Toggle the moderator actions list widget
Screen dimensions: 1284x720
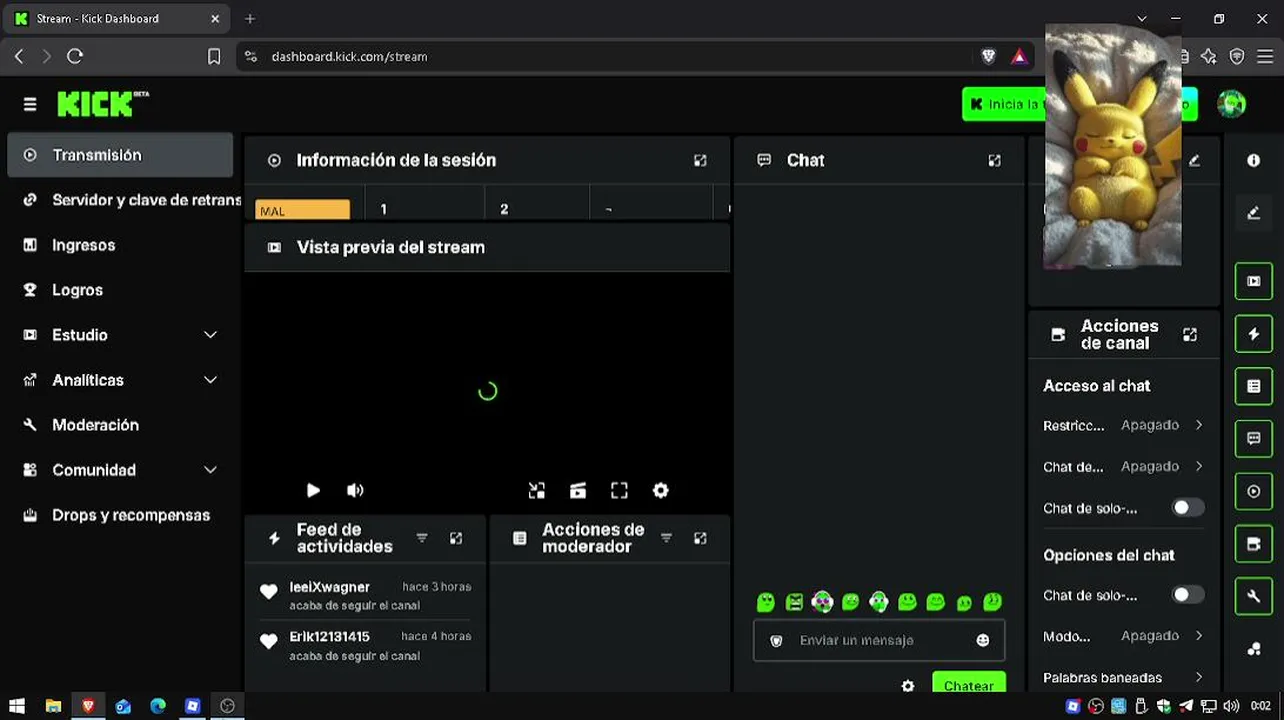1254,386
